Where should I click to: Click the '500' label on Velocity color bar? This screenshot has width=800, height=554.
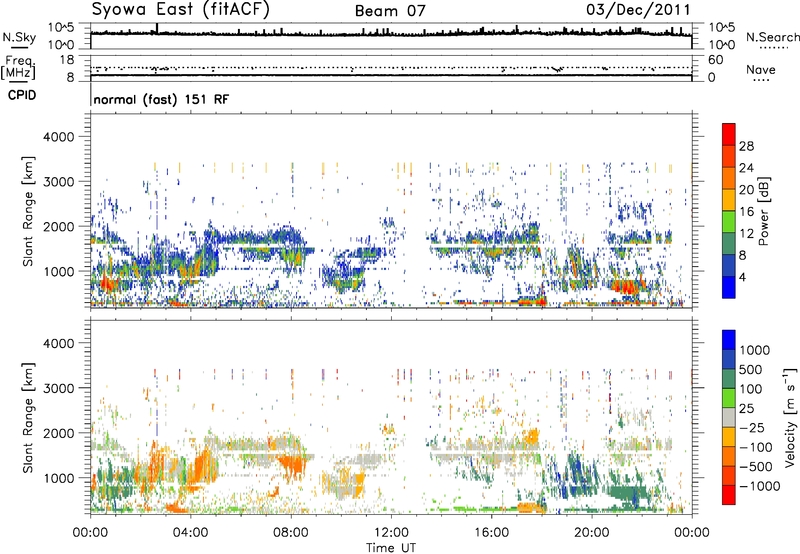click(x=750, y=369)
